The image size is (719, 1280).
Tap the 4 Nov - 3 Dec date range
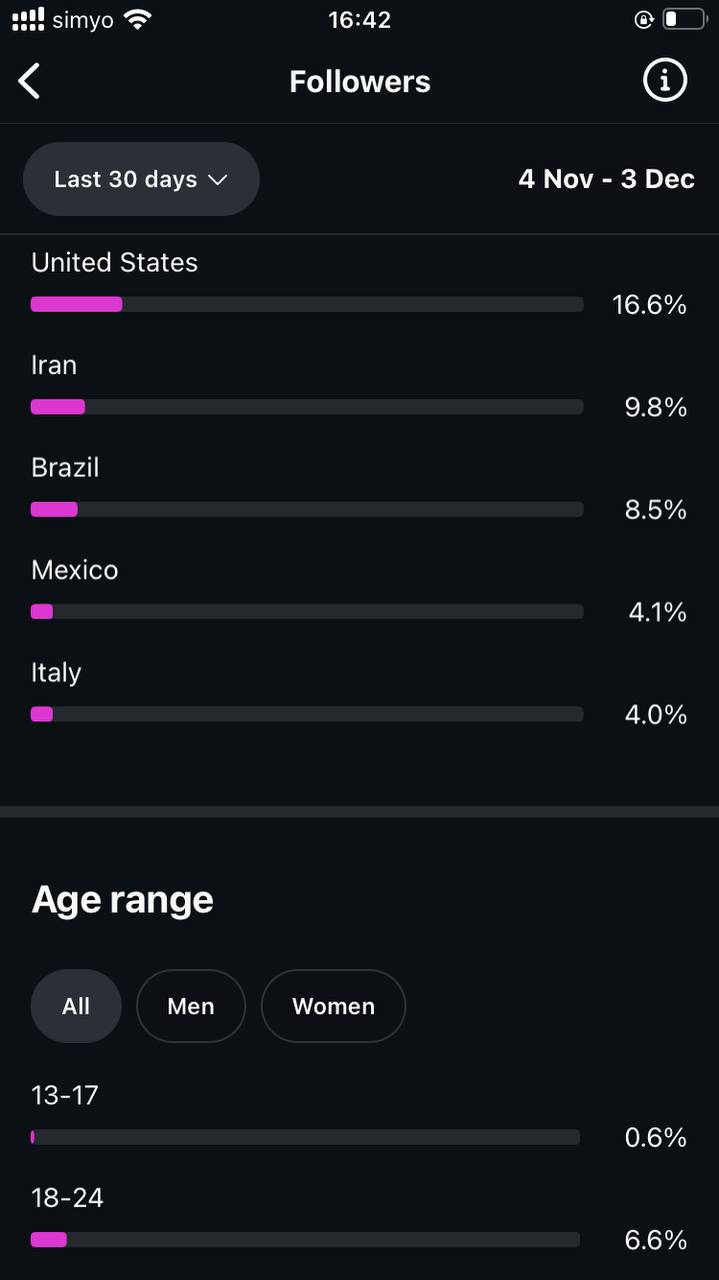(606, 179)
